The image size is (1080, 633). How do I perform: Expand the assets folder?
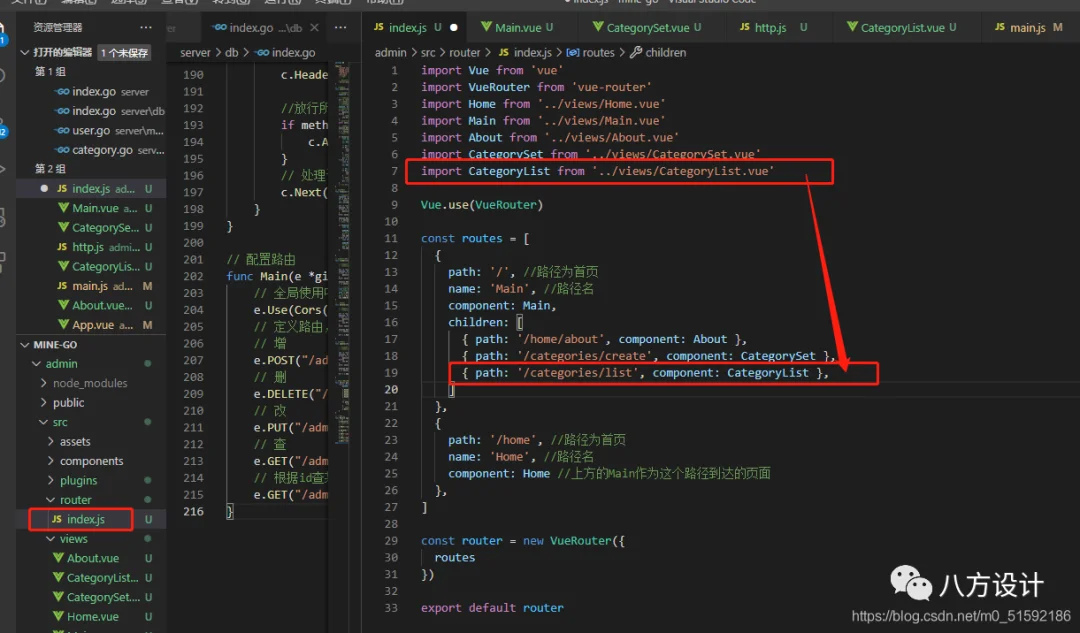point(51,442)
